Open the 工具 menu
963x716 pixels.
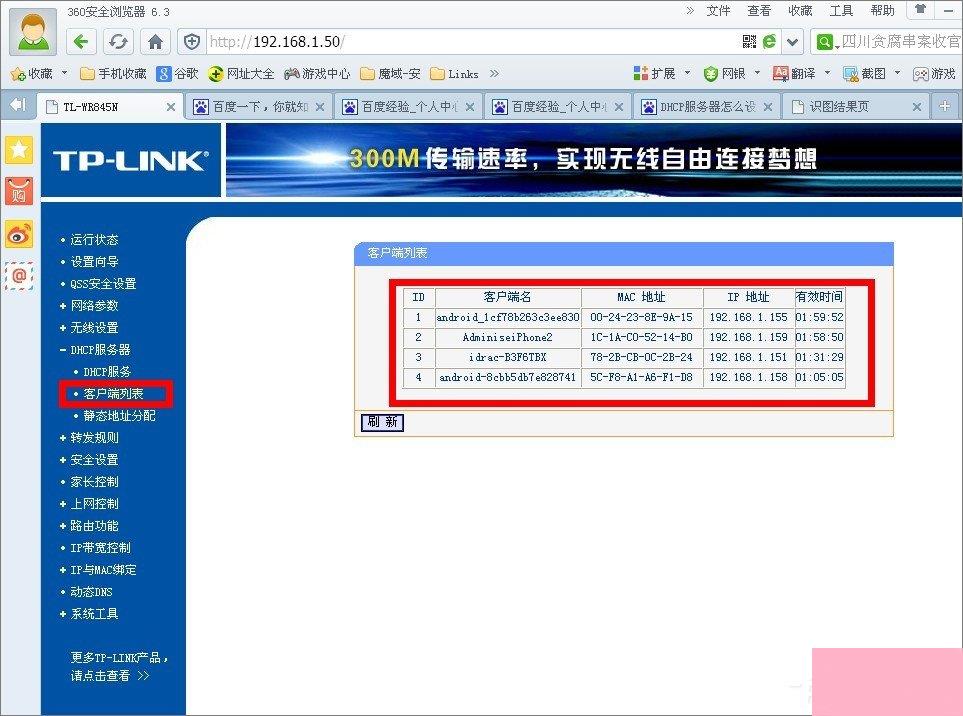(841, 10)
